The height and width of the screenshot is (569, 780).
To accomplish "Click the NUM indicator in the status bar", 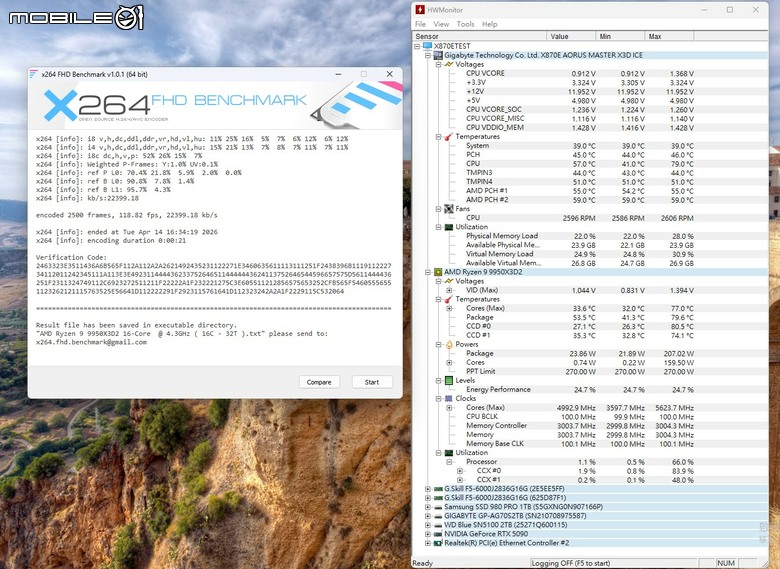I will point(726,563).
